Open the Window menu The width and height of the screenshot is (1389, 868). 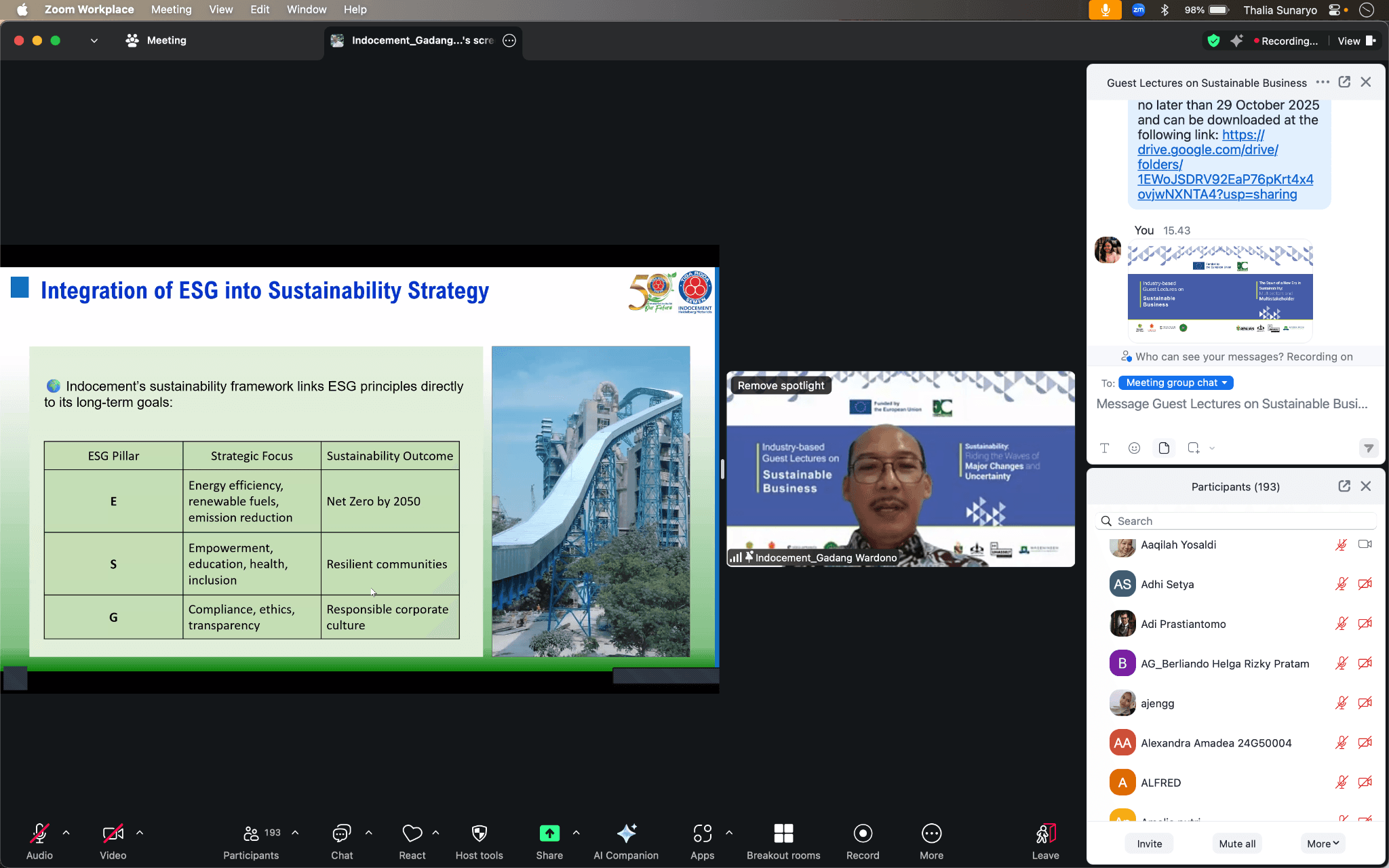(306, 9)
